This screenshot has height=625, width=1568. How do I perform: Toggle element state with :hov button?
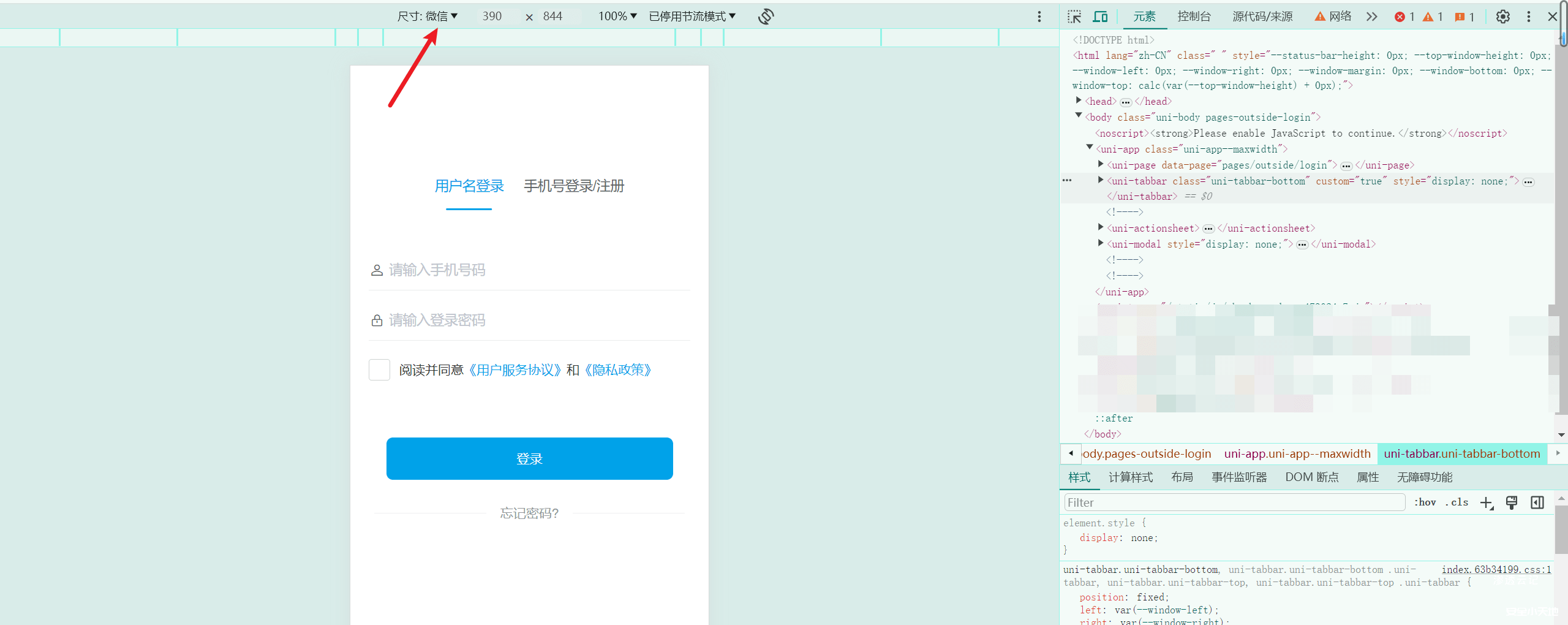[x=1425, y=502]
